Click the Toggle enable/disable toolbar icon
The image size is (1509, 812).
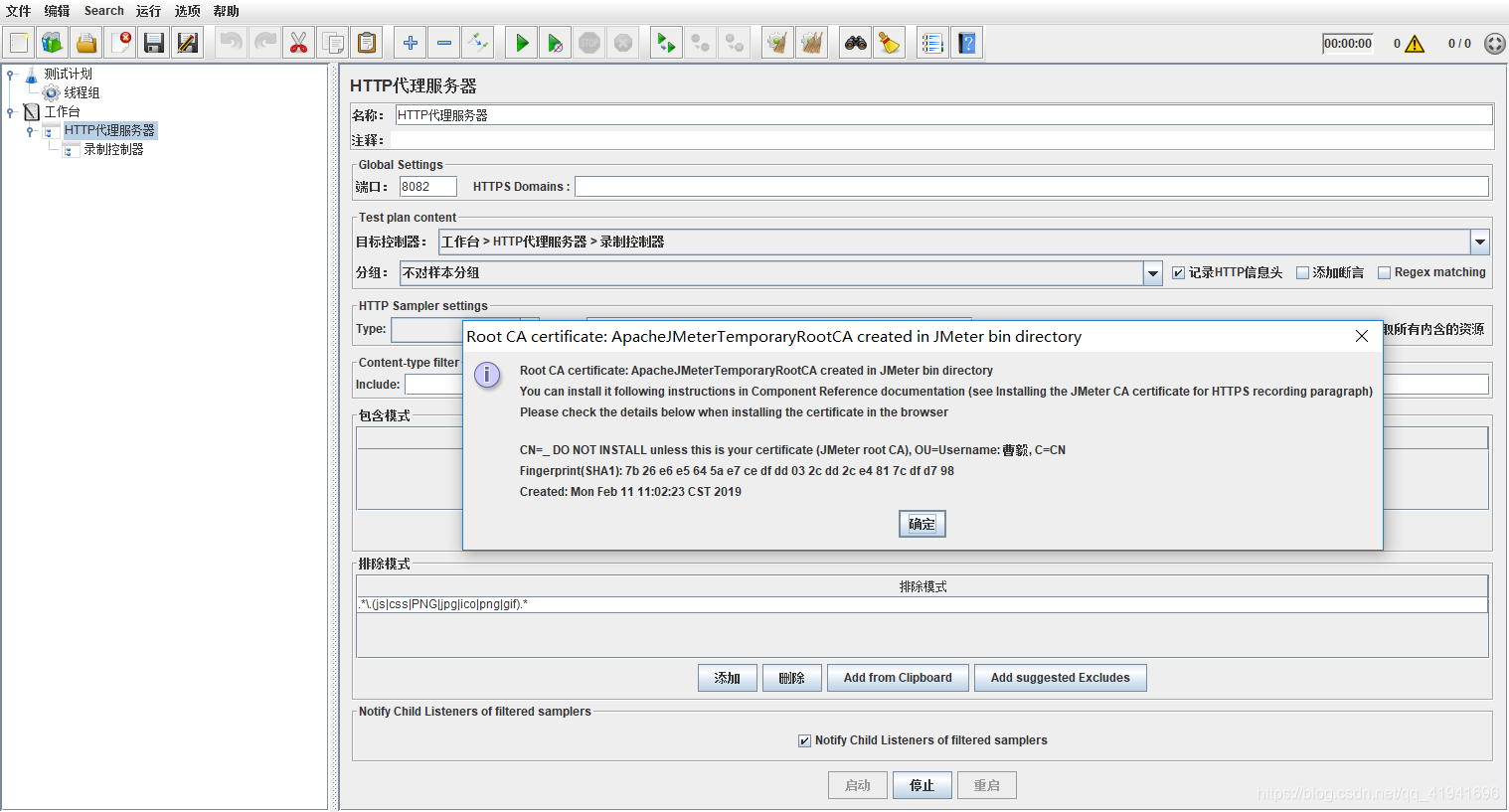click(478, 43)
